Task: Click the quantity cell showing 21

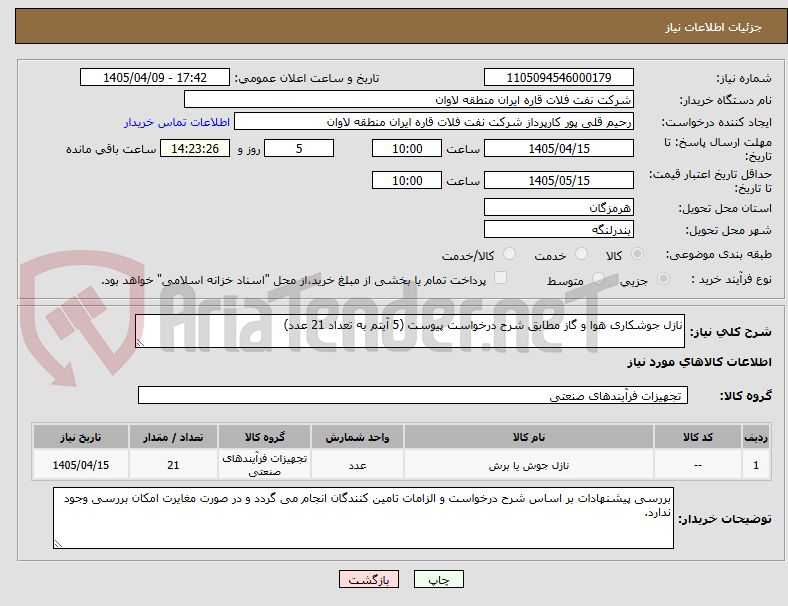Action: (x=173, y=465)
